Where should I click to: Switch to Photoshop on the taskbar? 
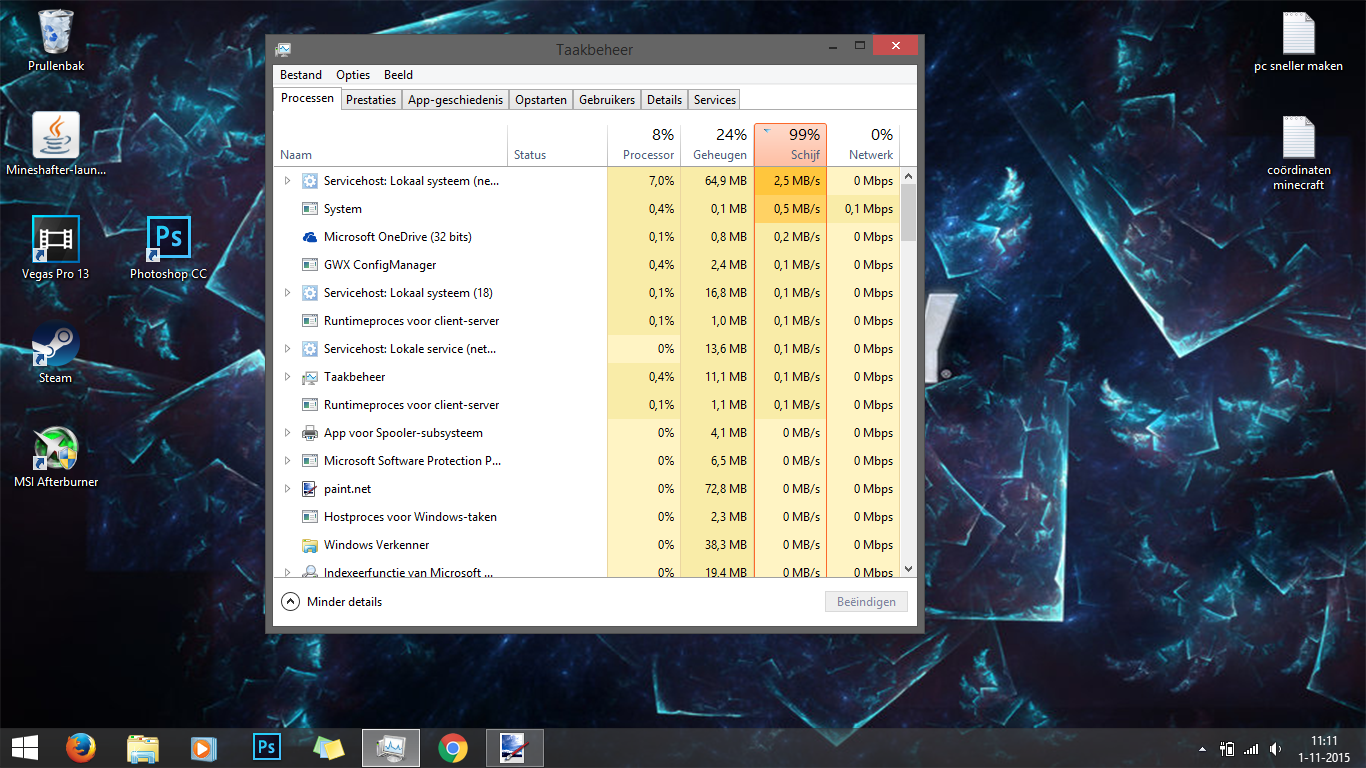pyautogui.click(x=266, y=747)
